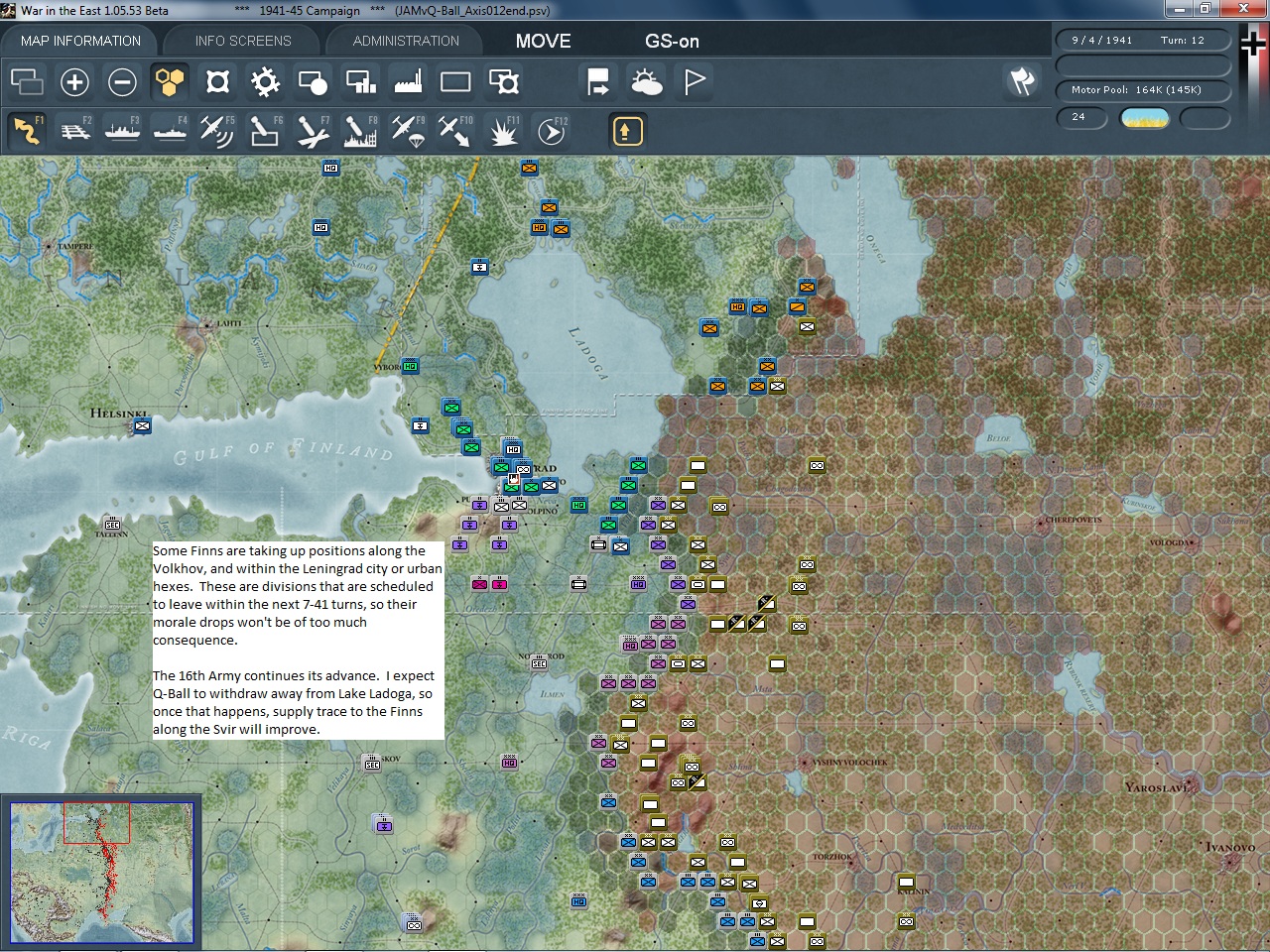This screenshot has height=952, width=1270.
Task: Click the empty rectangle icon
Action: [x=455, y=81]
